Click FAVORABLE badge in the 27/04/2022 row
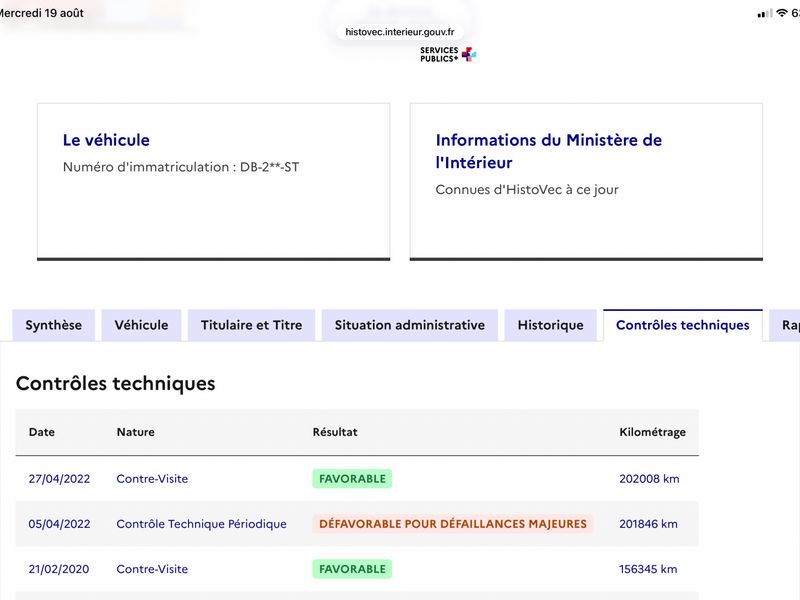Image resolution: width=800 pixels, height=600 pixels. pos(352,479)
